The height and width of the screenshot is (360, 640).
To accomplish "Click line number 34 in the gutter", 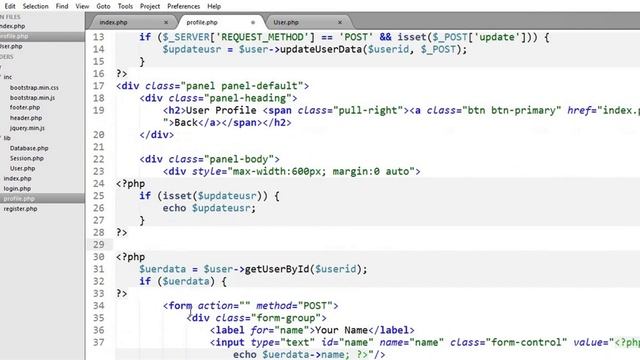I will tap(98, 306).
